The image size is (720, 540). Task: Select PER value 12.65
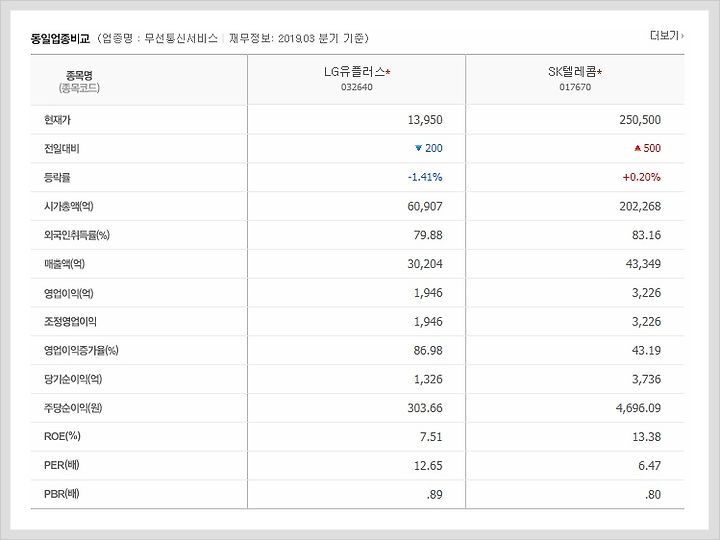point(428,466)
